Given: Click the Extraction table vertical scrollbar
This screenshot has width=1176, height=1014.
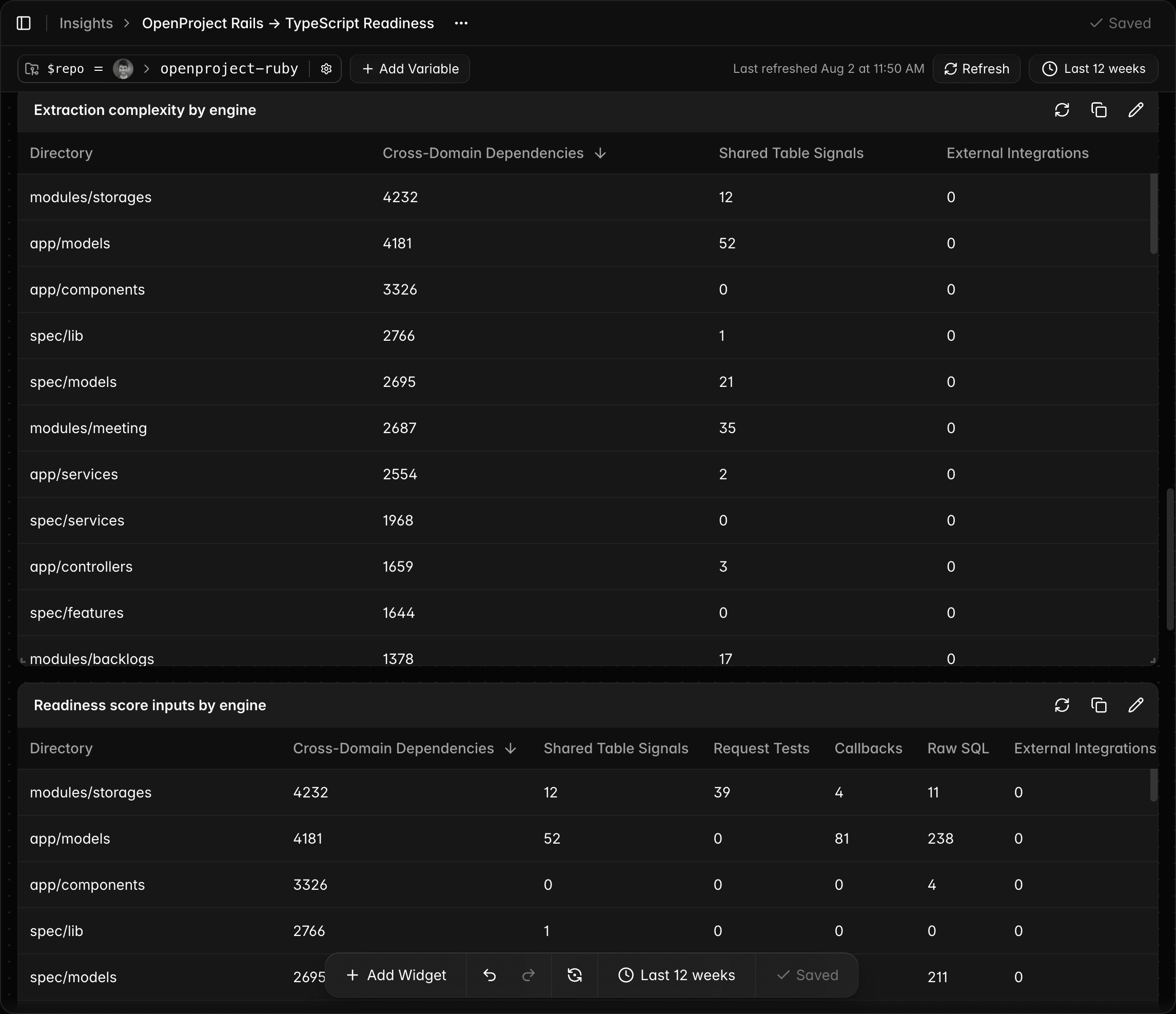Looking at the screenshot, I should (x=1153, y=214).
